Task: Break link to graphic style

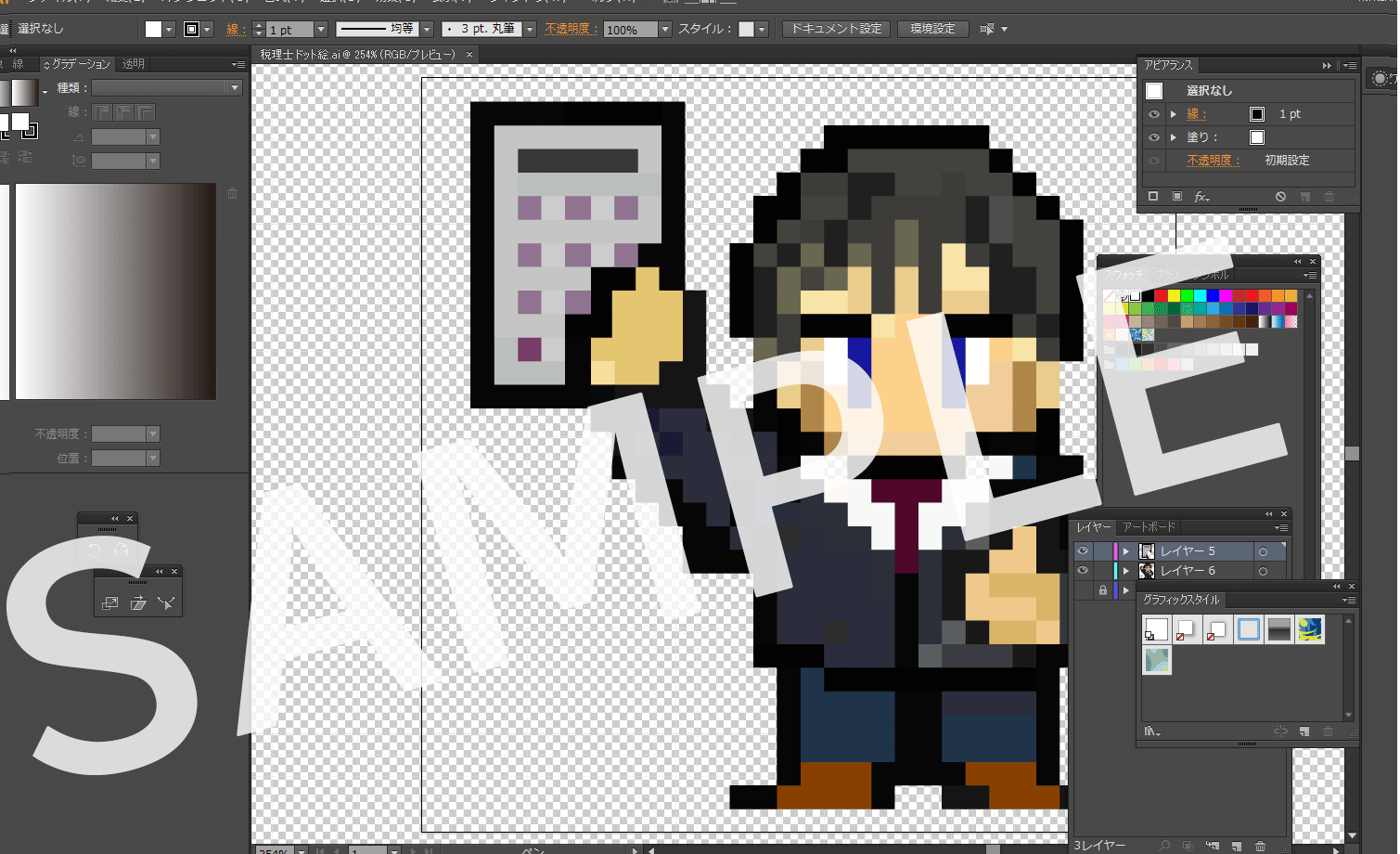Action: (1280, 731)
